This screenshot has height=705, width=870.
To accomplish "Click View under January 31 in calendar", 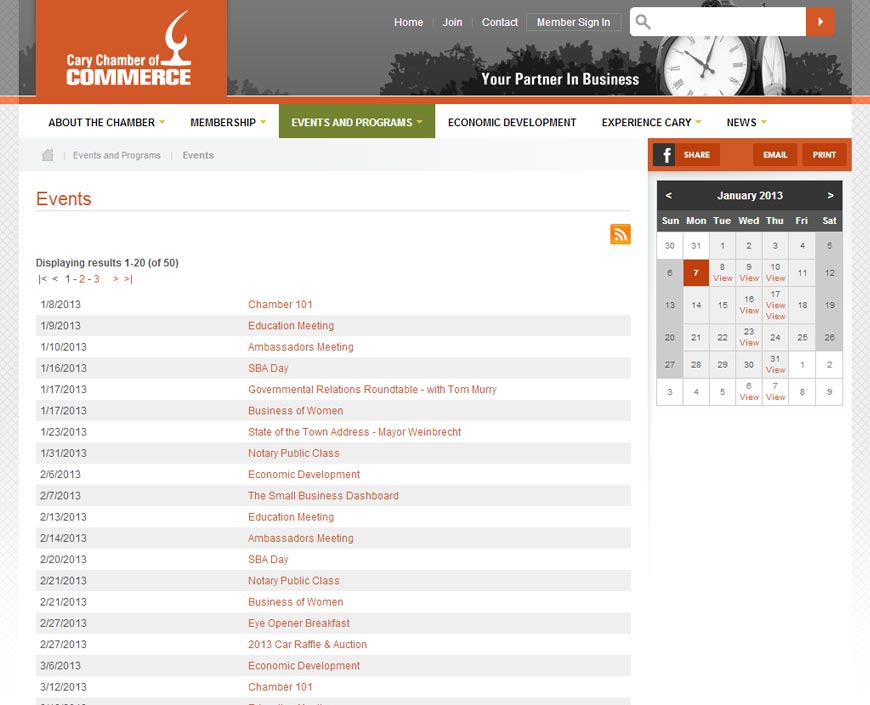I will click(776, 370).
